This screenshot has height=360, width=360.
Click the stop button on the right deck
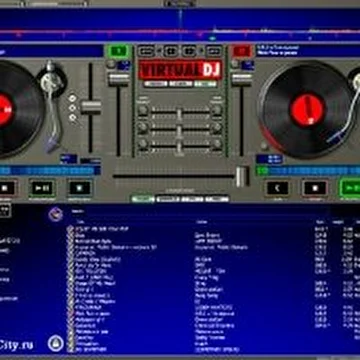pyautogui.click(x=315, y=188)
